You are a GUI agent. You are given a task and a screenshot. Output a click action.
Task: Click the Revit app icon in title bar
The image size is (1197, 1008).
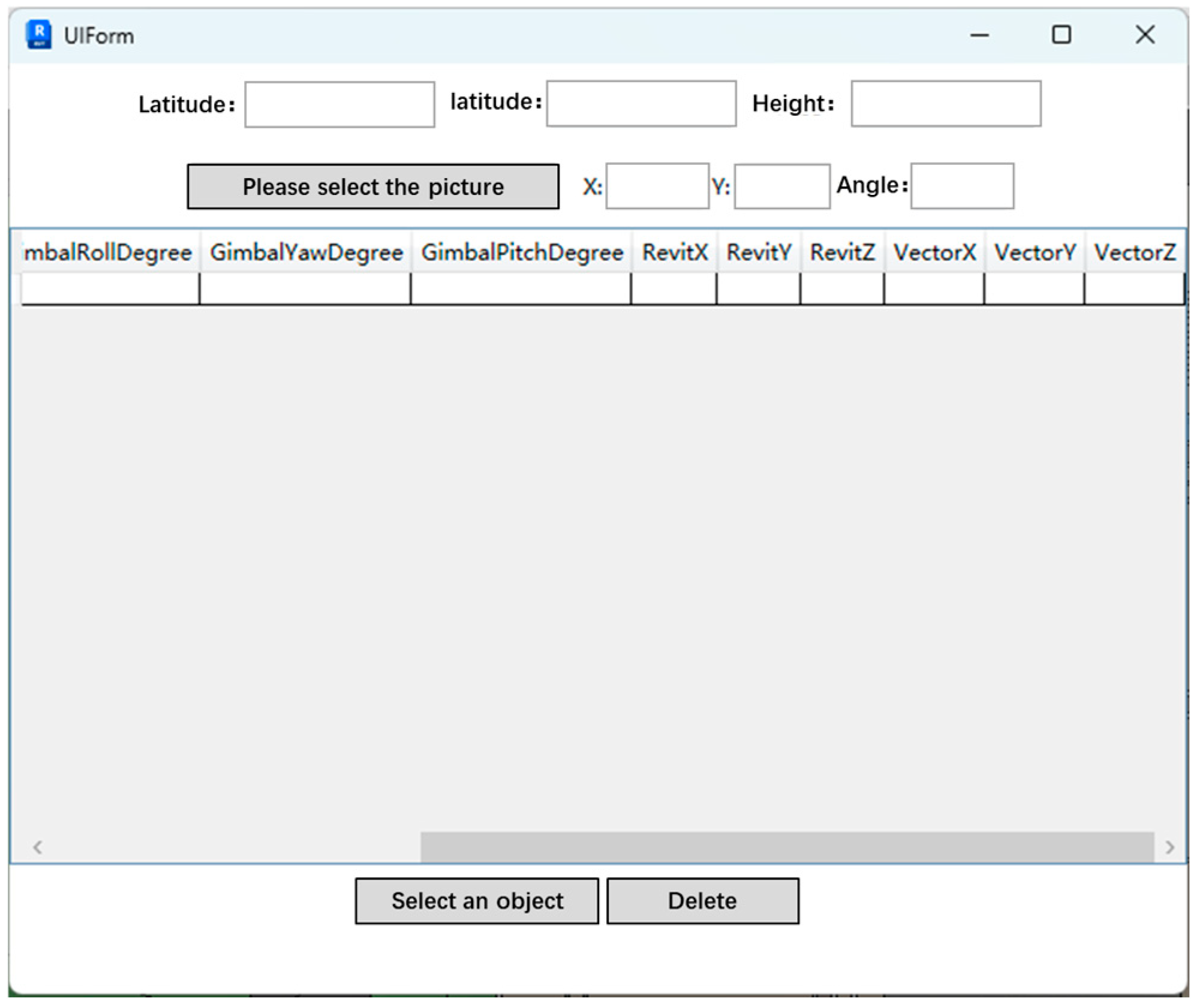point(39,35)
